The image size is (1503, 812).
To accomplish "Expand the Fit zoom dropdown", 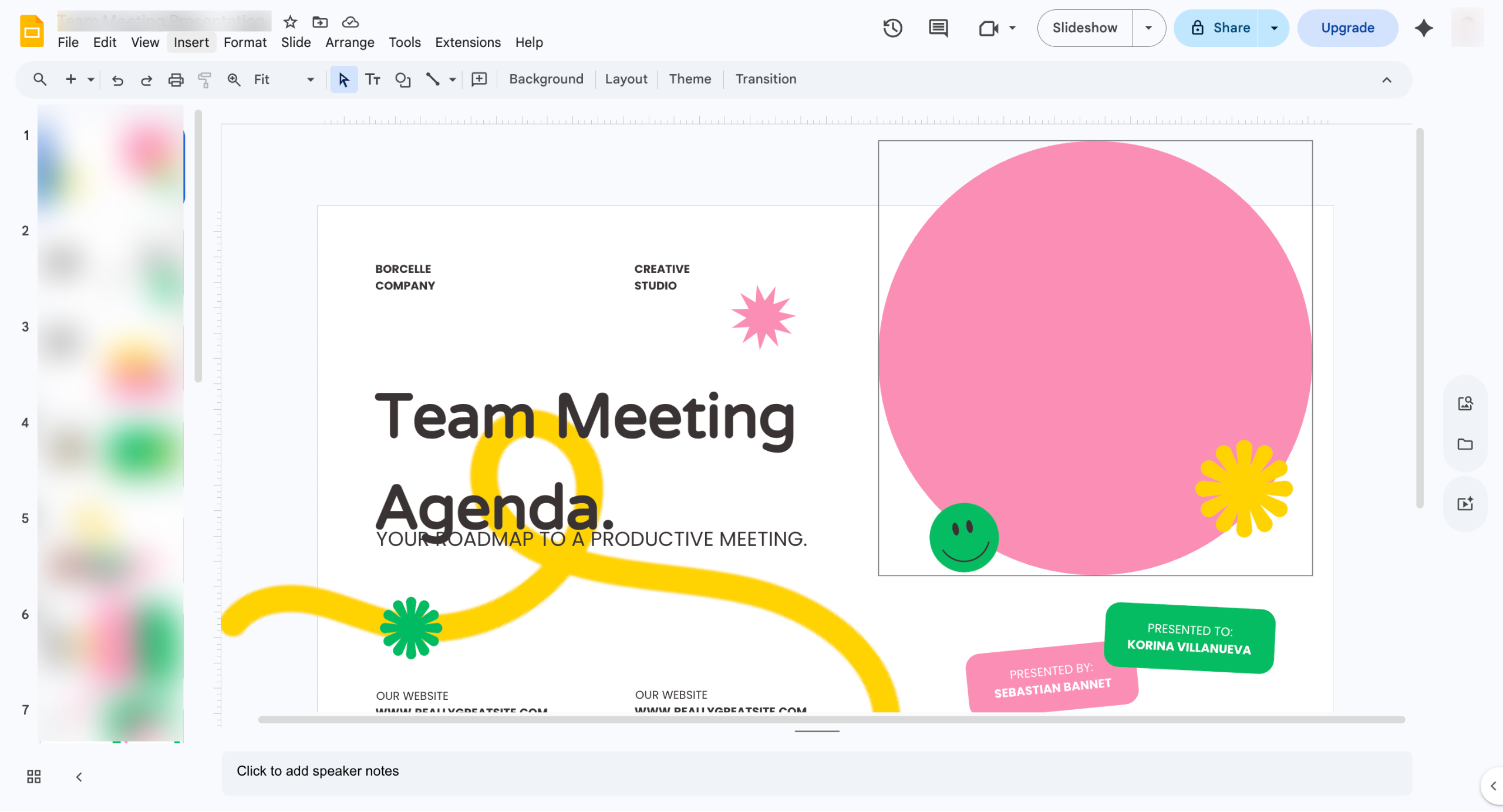I will click(311, 79).
